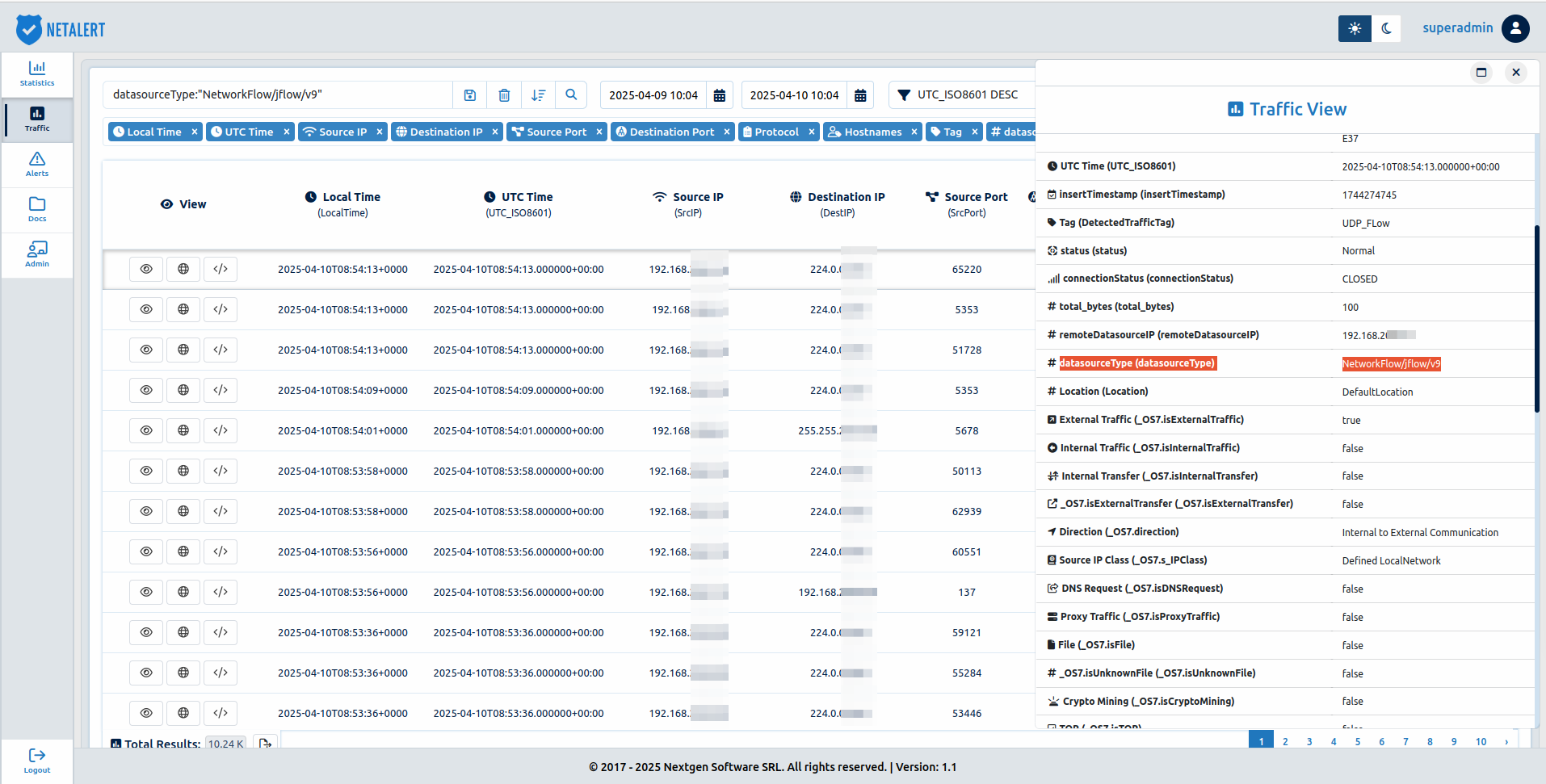Sort by Destination IP column header
1546x784 pixels.
[837, 204]
